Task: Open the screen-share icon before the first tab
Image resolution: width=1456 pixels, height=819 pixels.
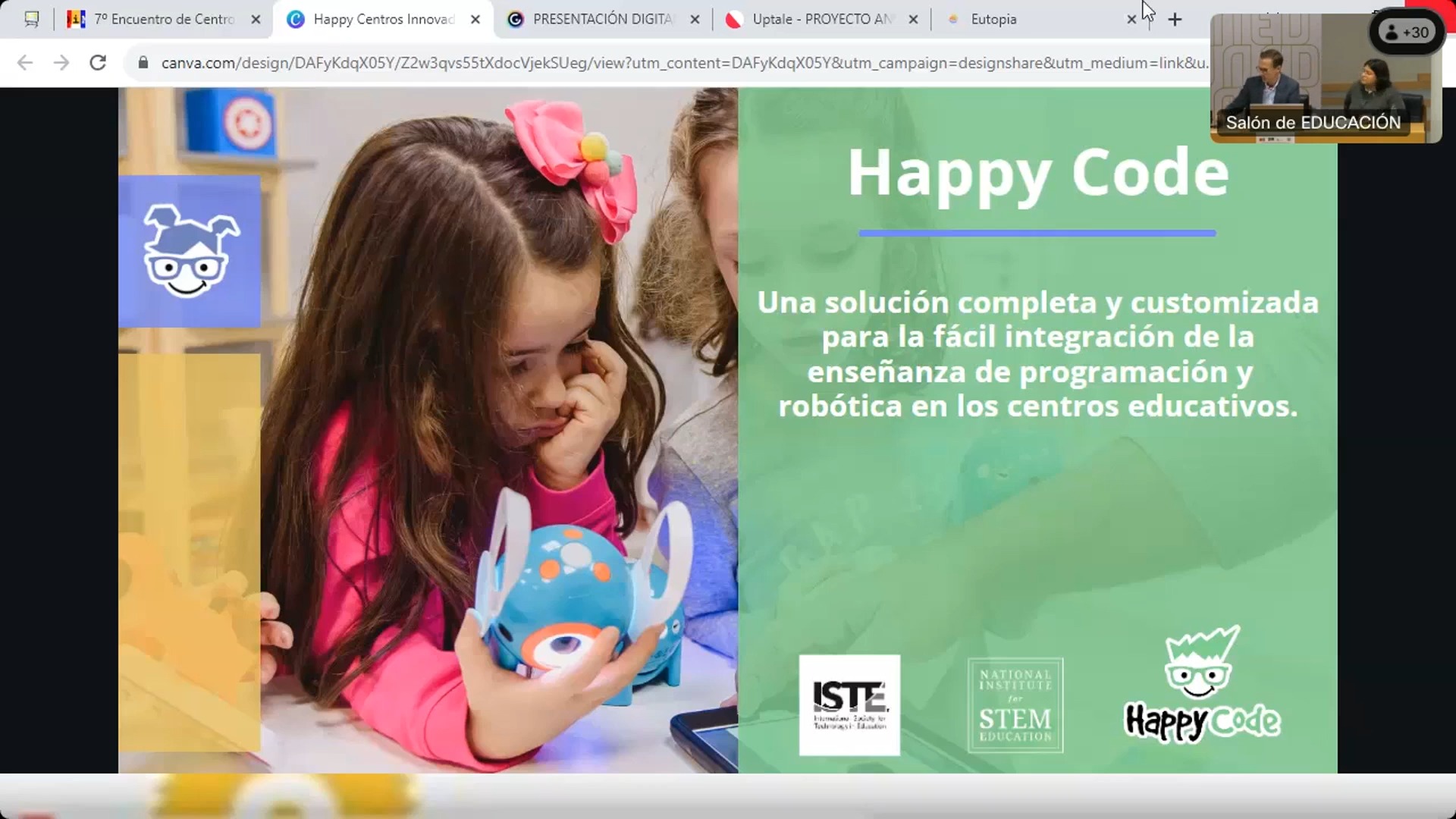Action: point(31,19)
